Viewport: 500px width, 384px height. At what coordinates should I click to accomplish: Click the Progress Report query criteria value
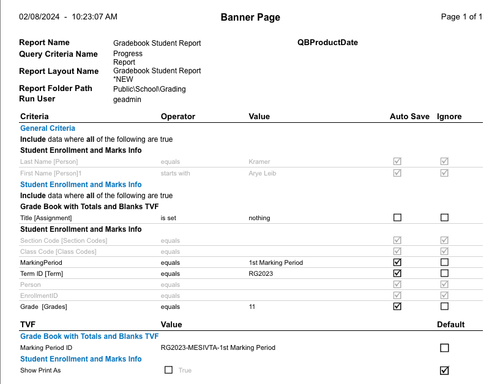[x=128, y=58]
